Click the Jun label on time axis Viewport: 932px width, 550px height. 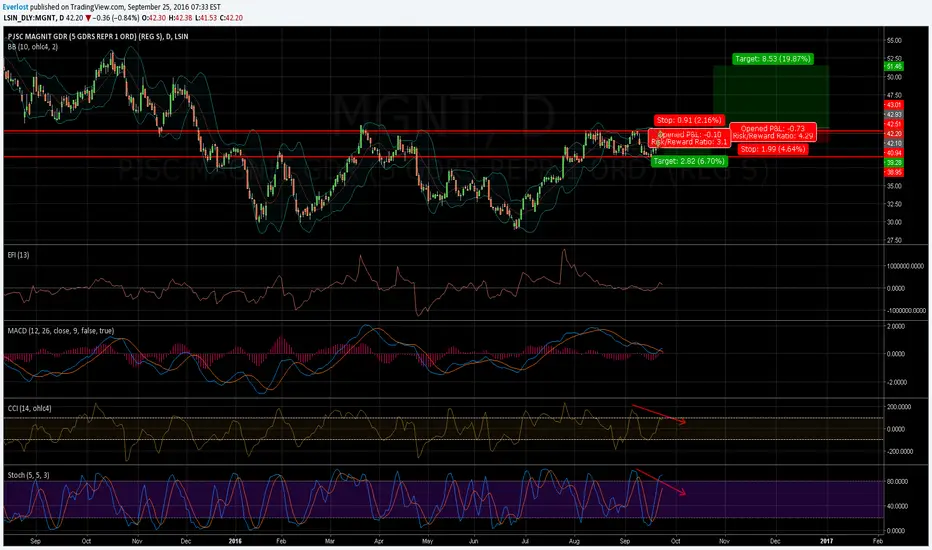coord(474,541)
